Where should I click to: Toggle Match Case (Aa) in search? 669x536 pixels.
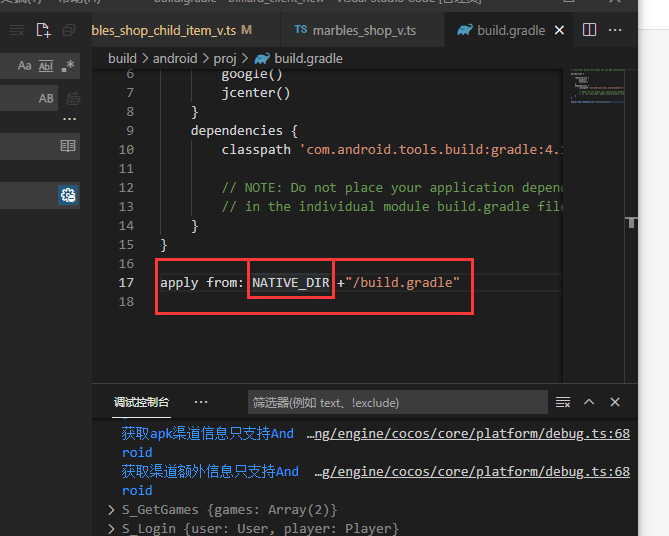tap(24, 66)
